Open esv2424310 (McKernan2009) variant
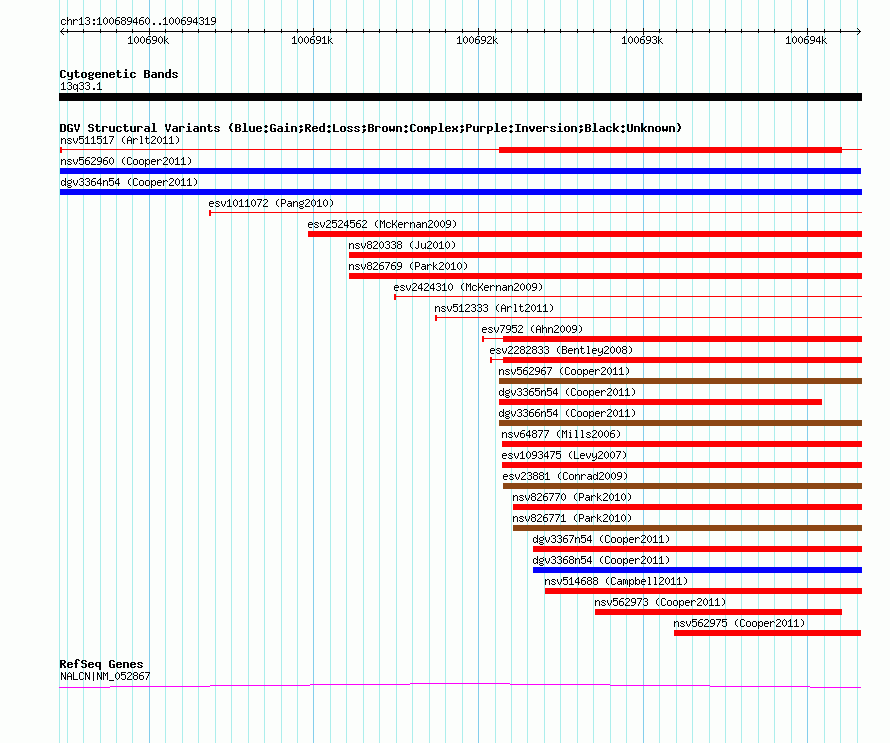This screenshot has height=743, width=890. click(x=468, y=287)
